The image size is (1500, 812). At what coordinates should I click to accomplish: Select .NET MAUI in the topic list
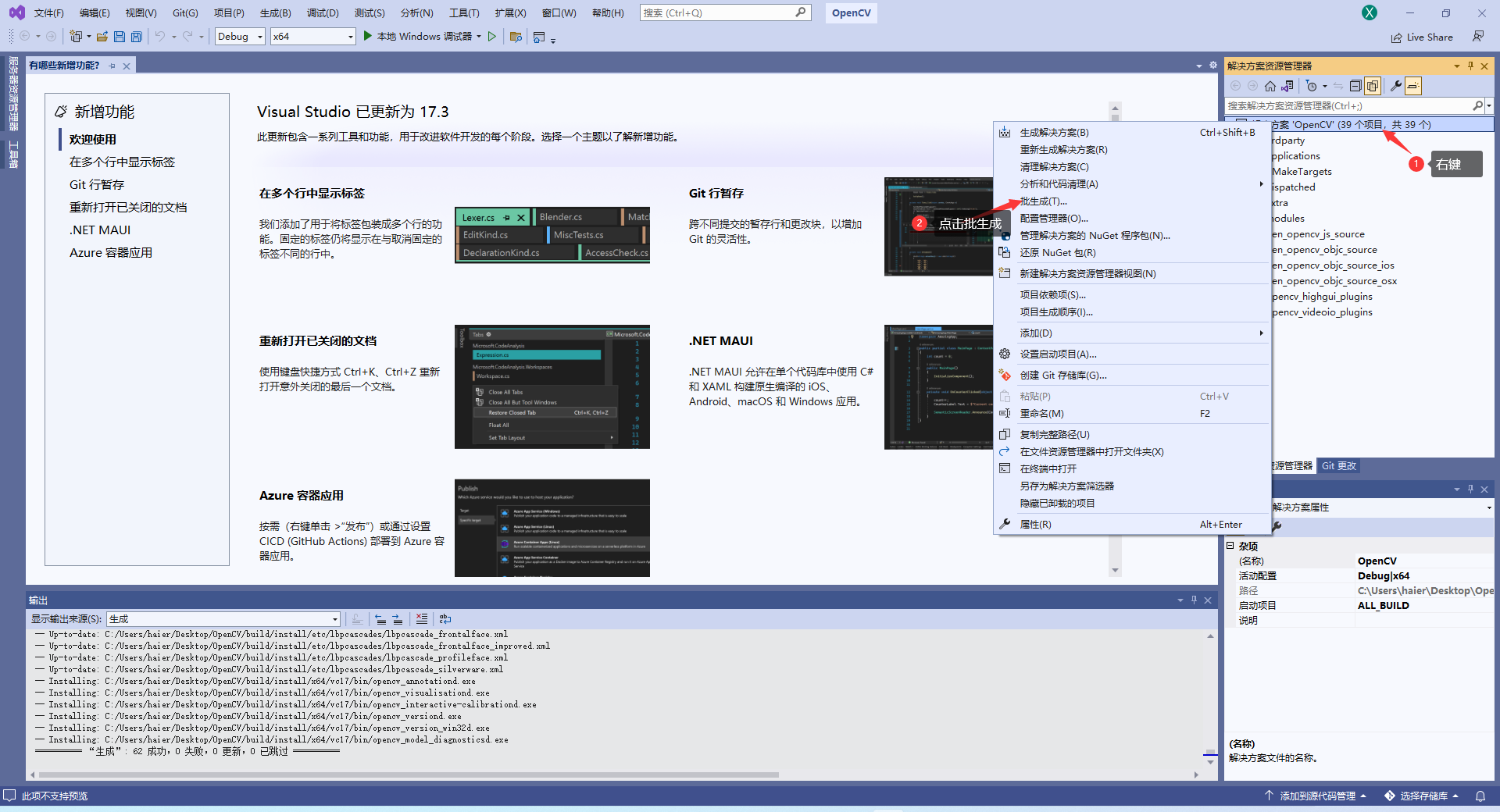pyautogui.click(x=100, y=230)
